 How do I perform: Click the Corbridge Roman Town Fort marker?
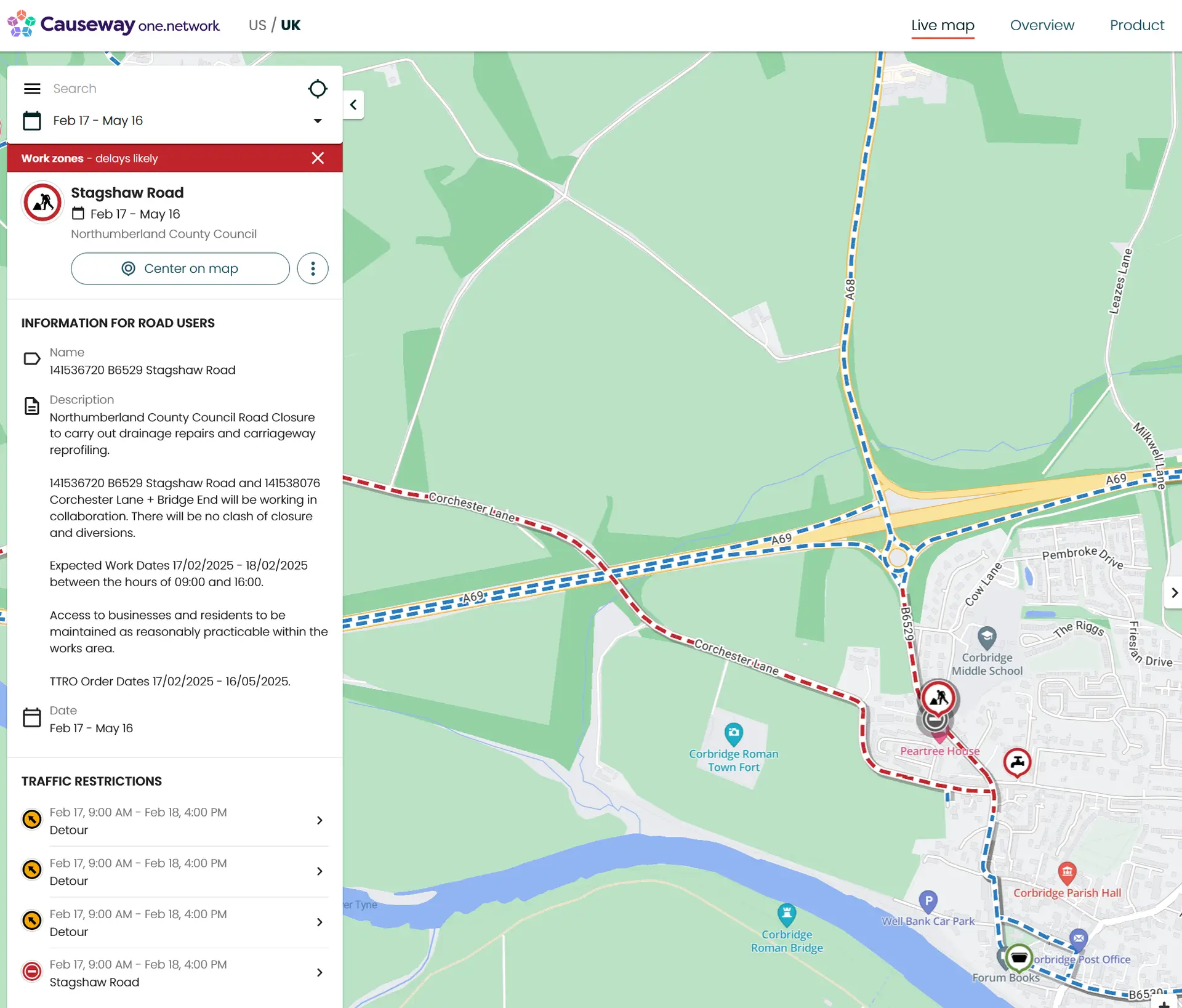733,733
